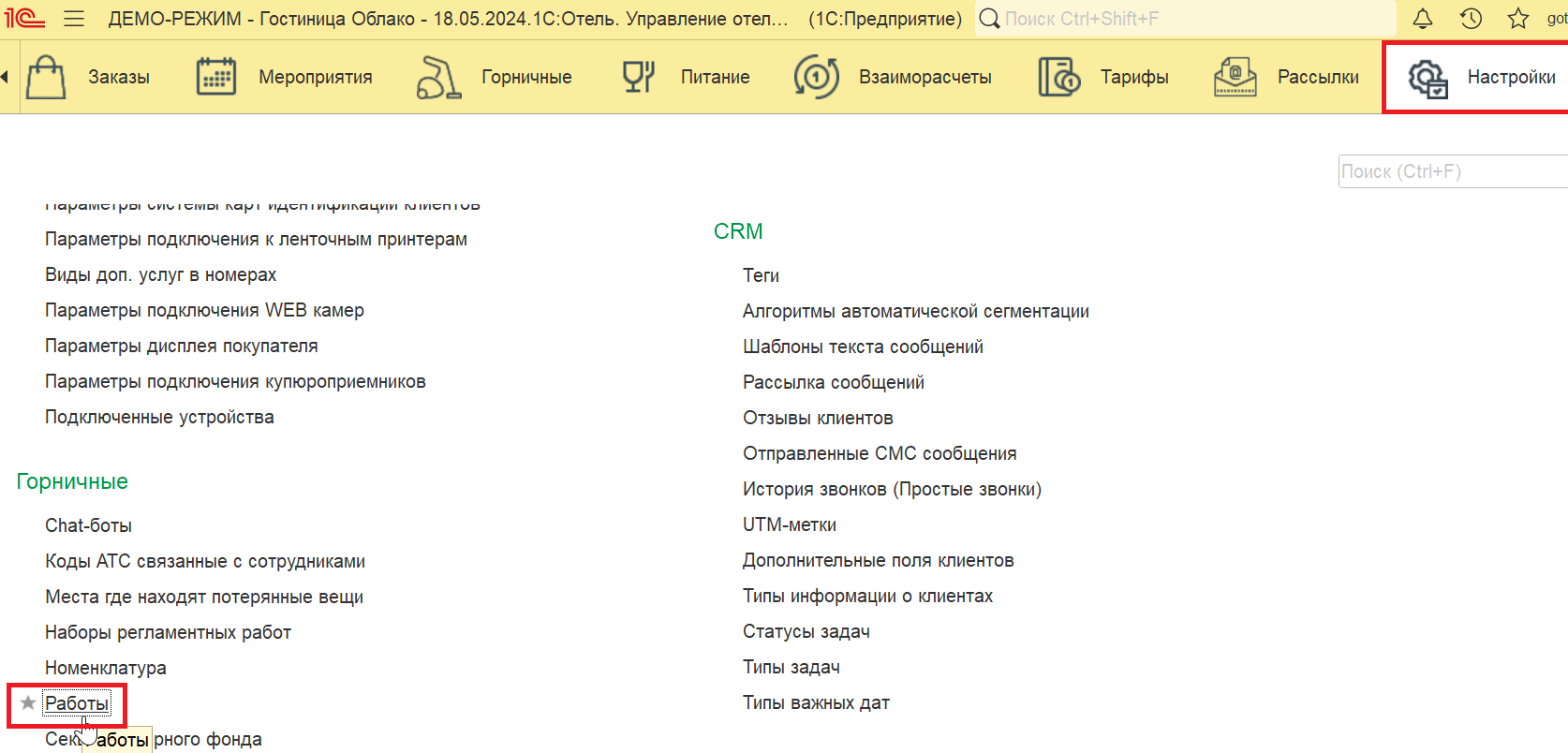This screenshot has width=1568, height=753.
Task: Open Алгоритмы автоматической сегментации
Action: click(x=916, y=312)
